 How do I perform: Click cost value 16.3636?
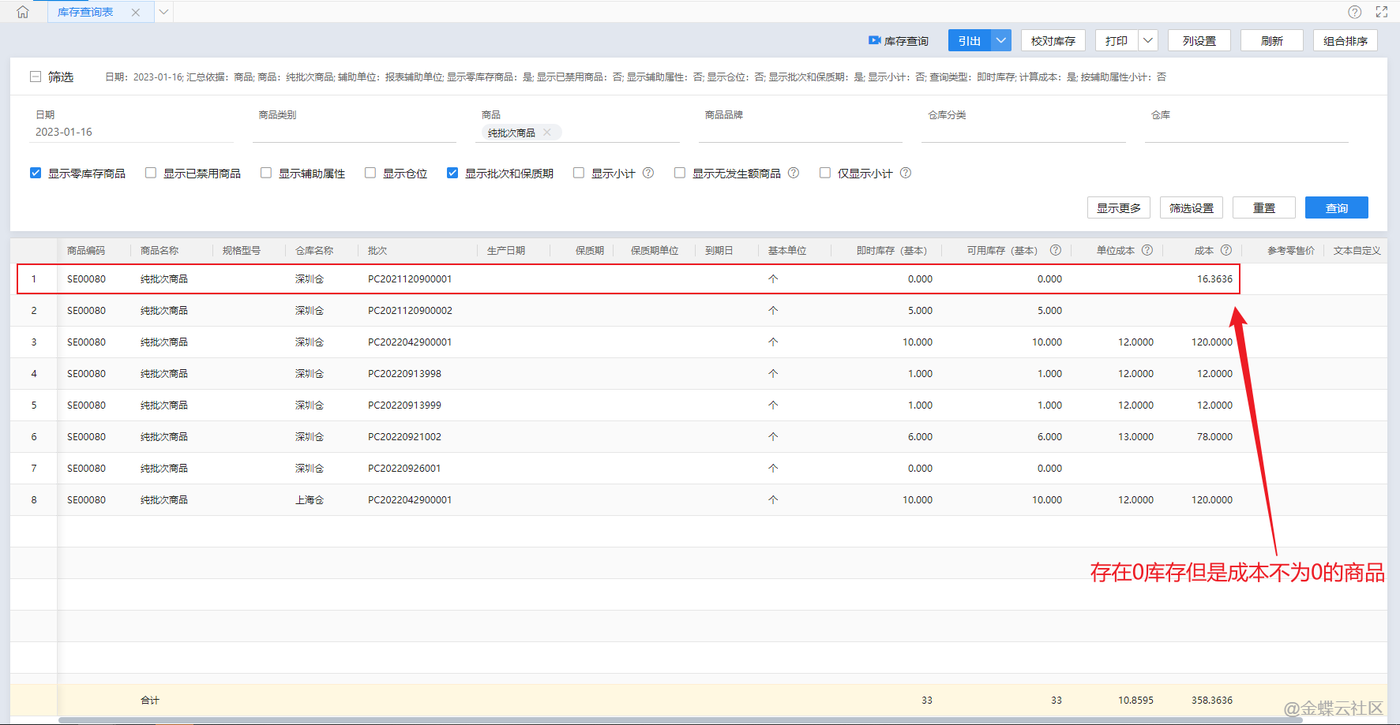1214,279
